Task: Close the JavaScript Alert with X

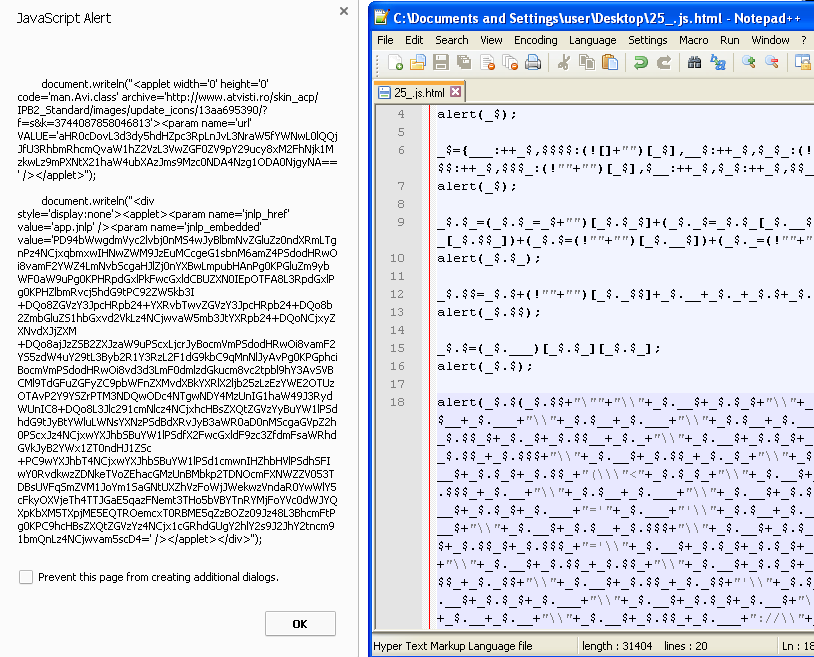Action: point(344,11)
